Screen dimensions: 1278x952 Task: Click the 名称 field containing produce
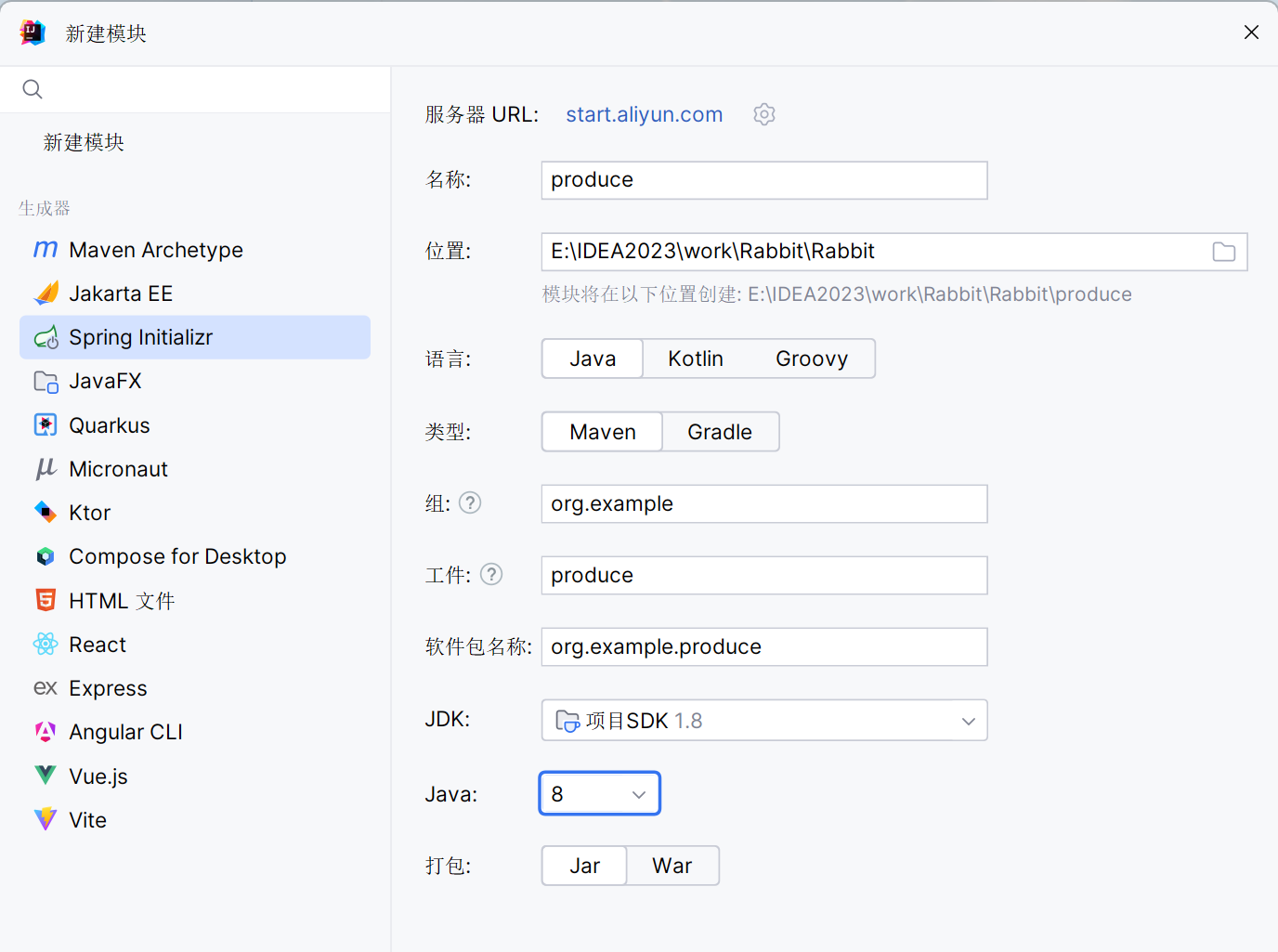(x=764, y=180)
